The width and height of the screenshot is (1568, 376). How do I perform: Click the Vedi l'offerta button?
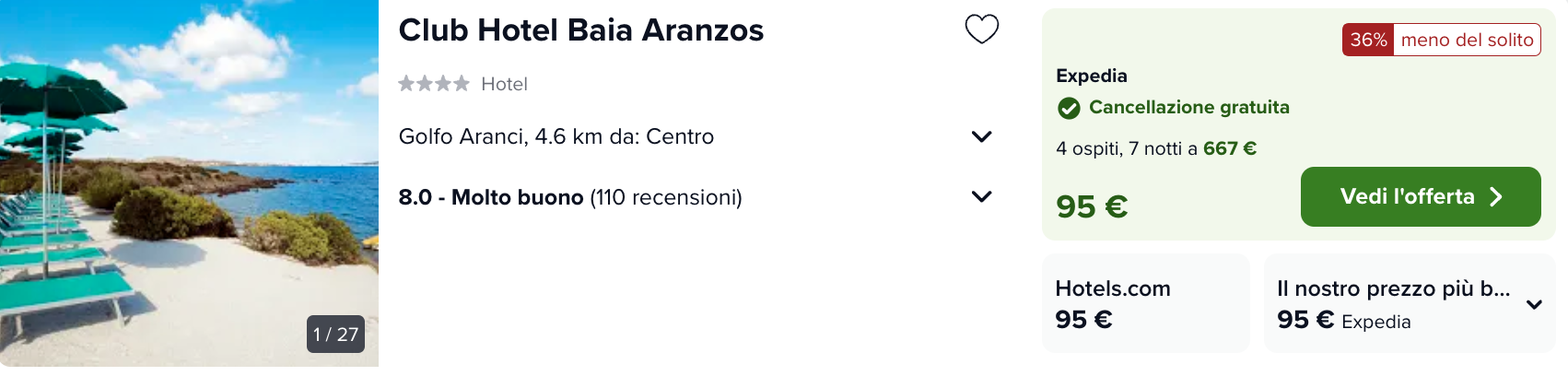point(1421,196)
